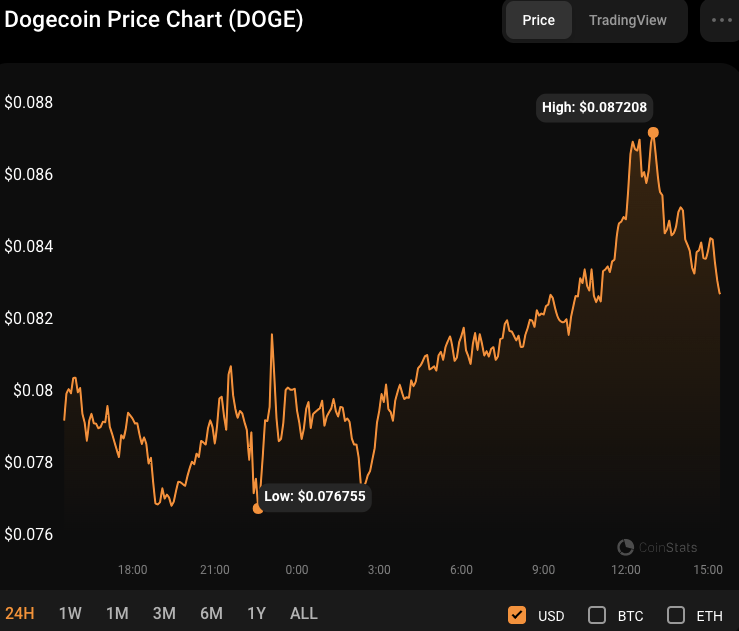Enable the BTC currency checkbox
The image size is (739, 631).
point(597,614)
